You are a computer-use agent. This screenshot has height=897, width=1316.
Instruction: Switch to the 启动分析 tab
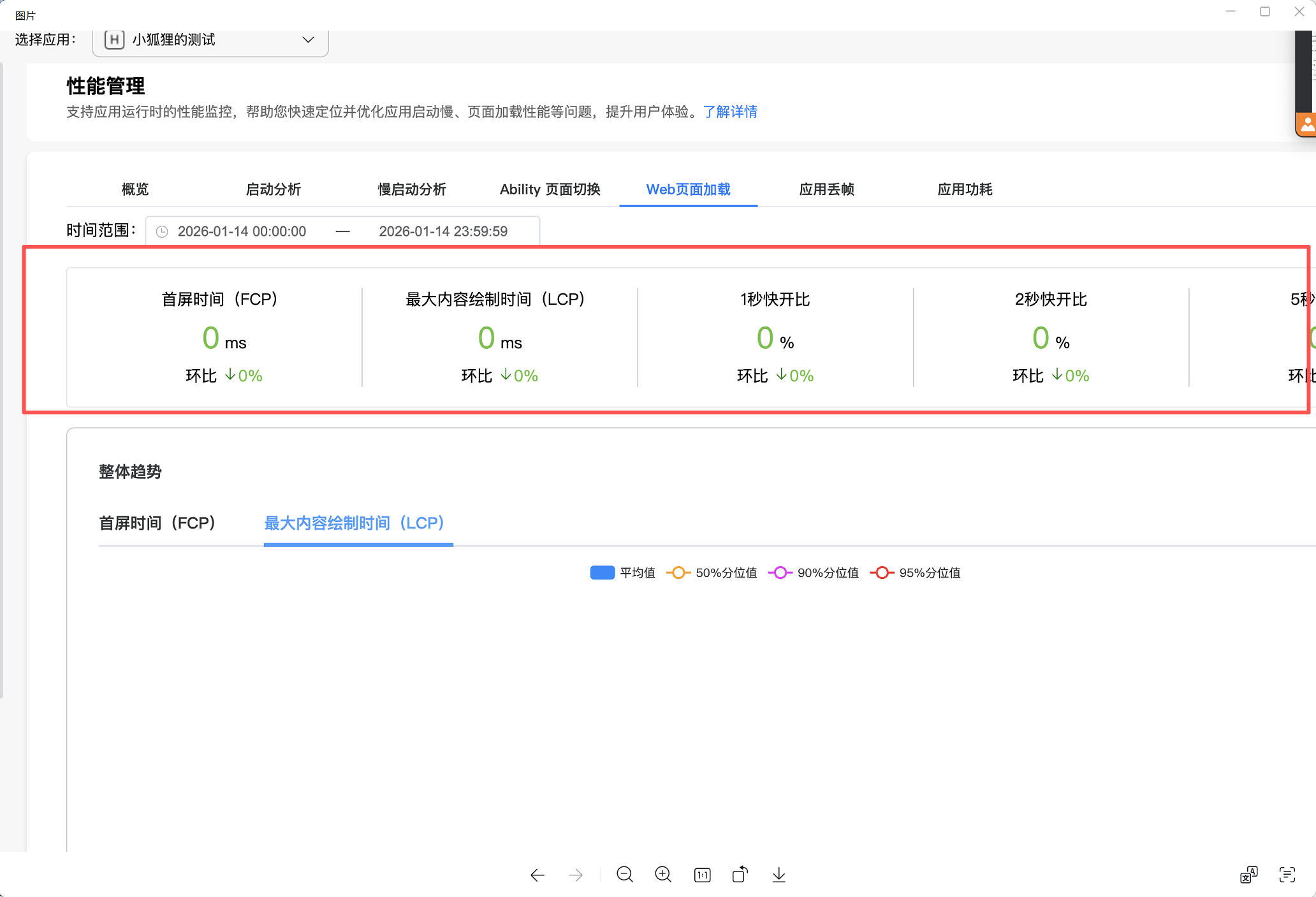(x=273, y=189)
